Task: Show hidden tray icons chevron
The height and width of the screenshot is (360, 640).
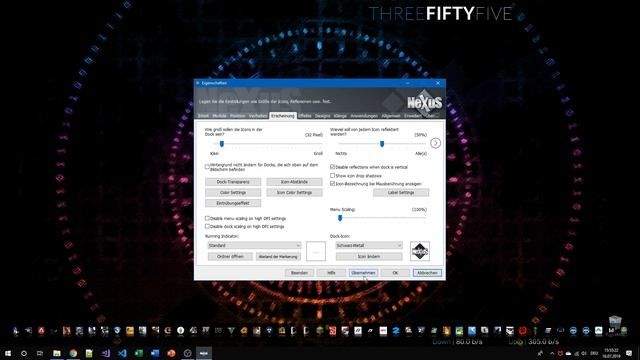Action: [552, 353]
